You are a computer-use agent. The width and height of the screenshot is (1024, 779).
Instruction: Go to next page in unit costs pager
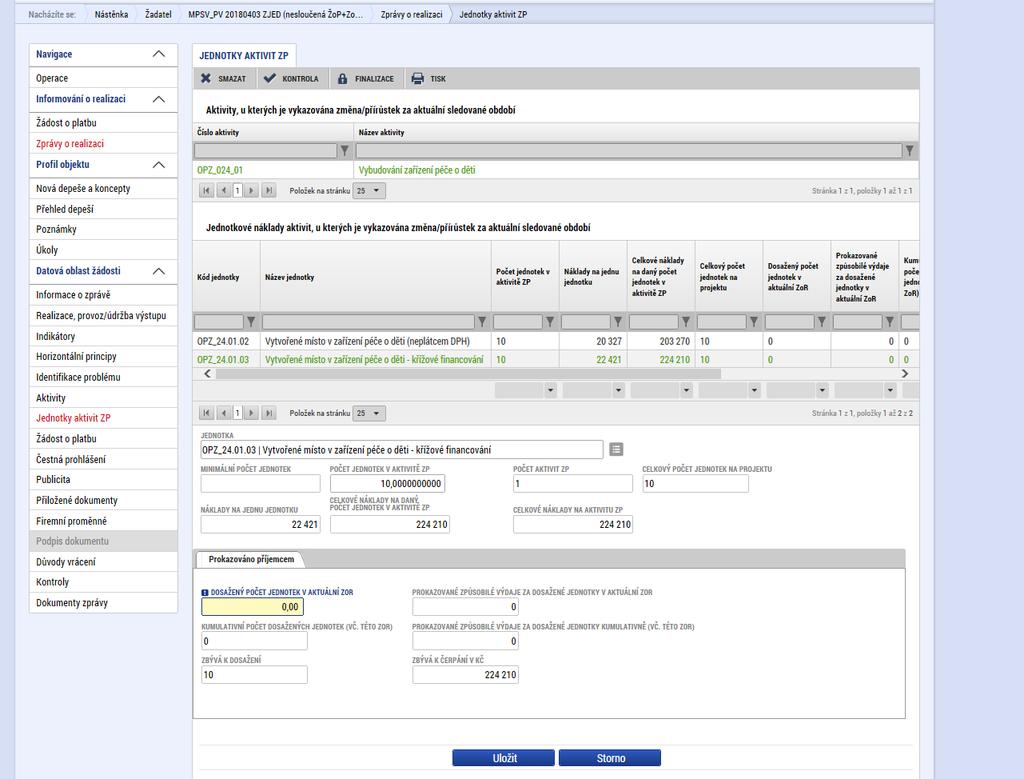tap(251, 413)
